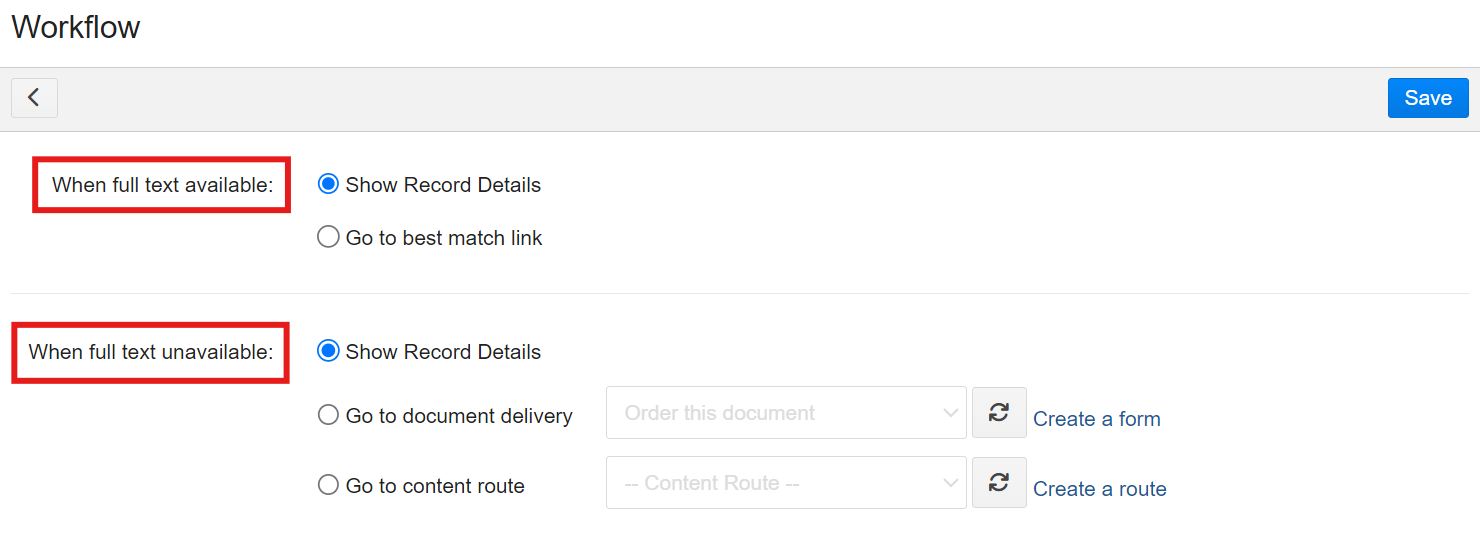This screenshot has height=548, width=1480.
Task: Choose the Go to content route radio button
Action: tap(328, 485)
